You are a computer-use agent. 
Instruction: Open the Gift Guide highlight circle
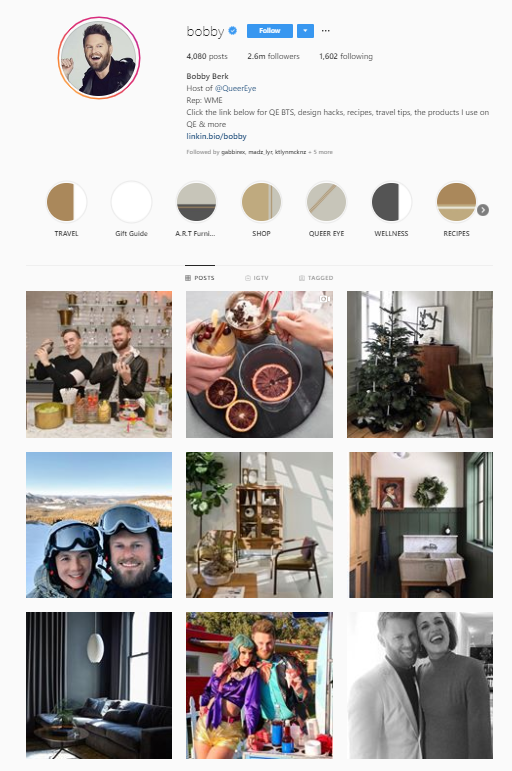131,202
